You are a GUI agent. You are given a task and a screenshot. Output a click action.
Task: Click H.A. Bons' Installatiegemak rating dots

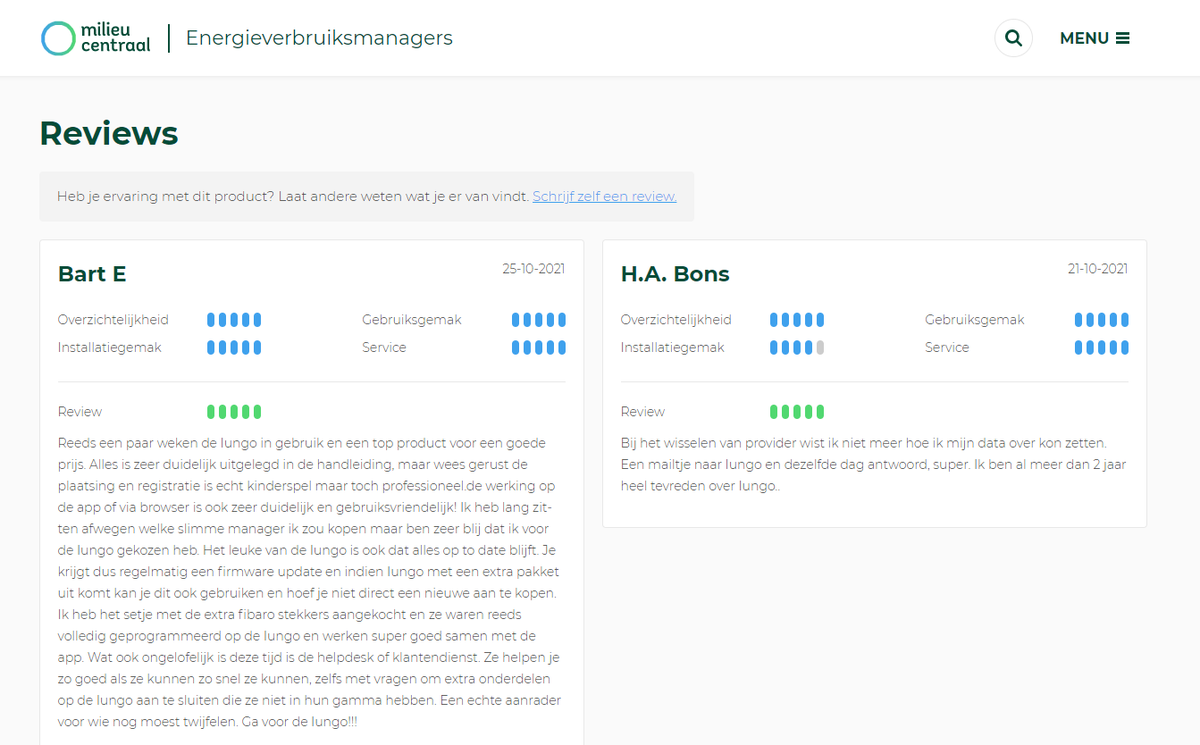click(797, 347)
